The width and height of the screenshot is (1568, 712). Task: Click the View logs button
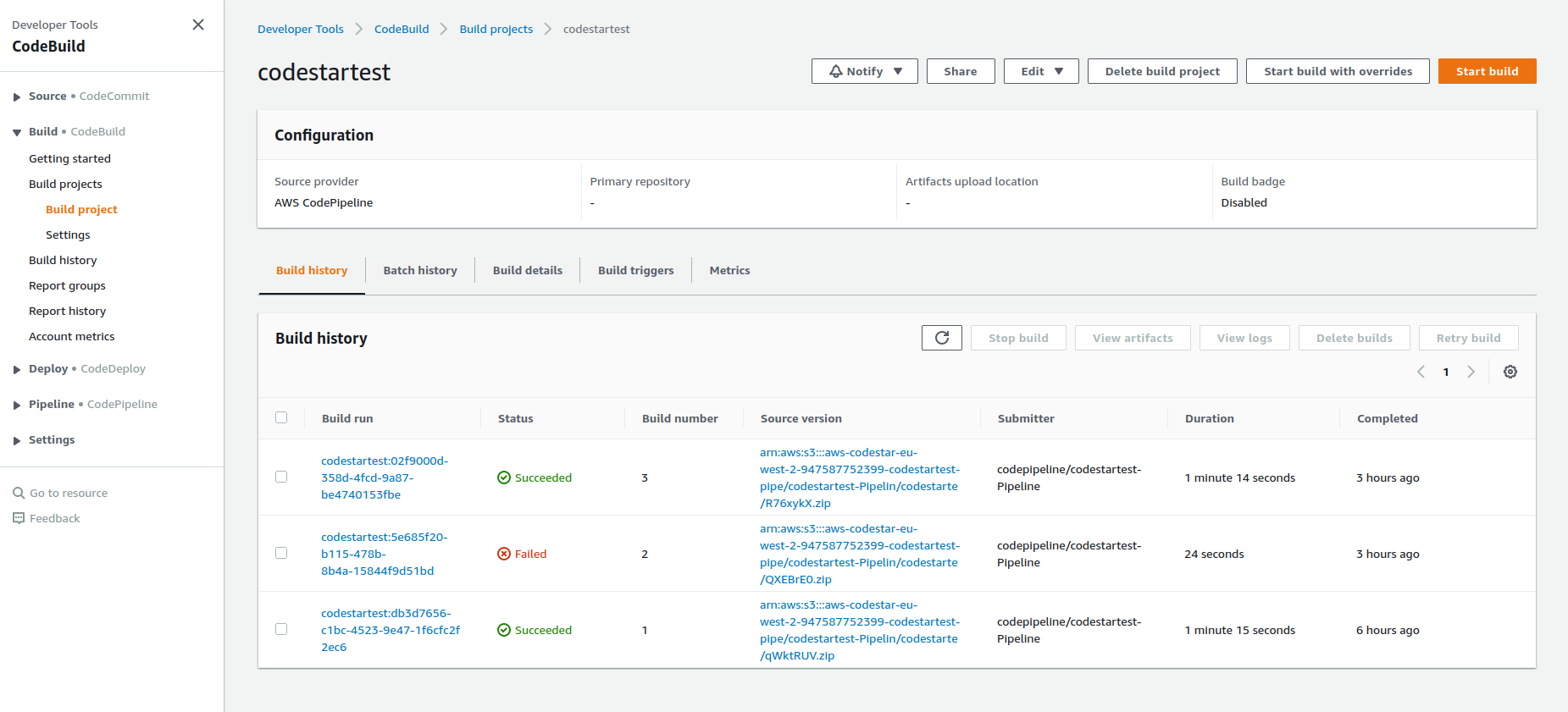tap(1244, 338)
